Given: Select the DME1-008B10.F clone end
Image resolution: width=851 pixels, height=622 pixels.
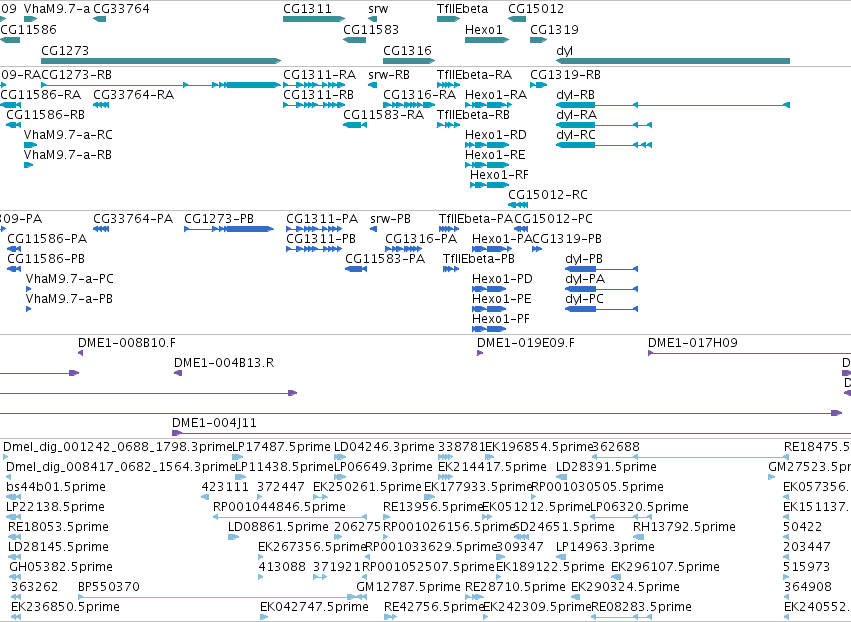Looking at the screenshot, I should point(80,353).
